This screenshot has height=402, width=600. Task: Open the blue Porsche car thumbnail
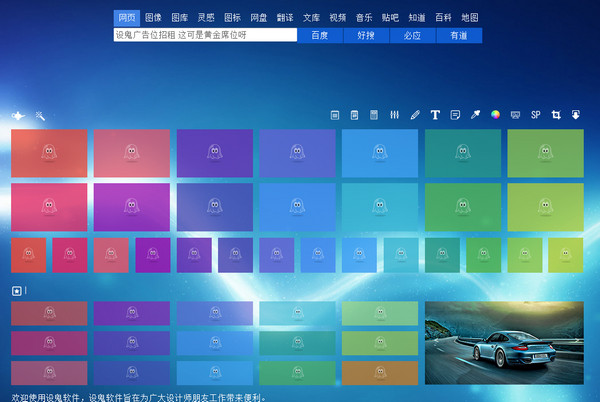[504, 343]
